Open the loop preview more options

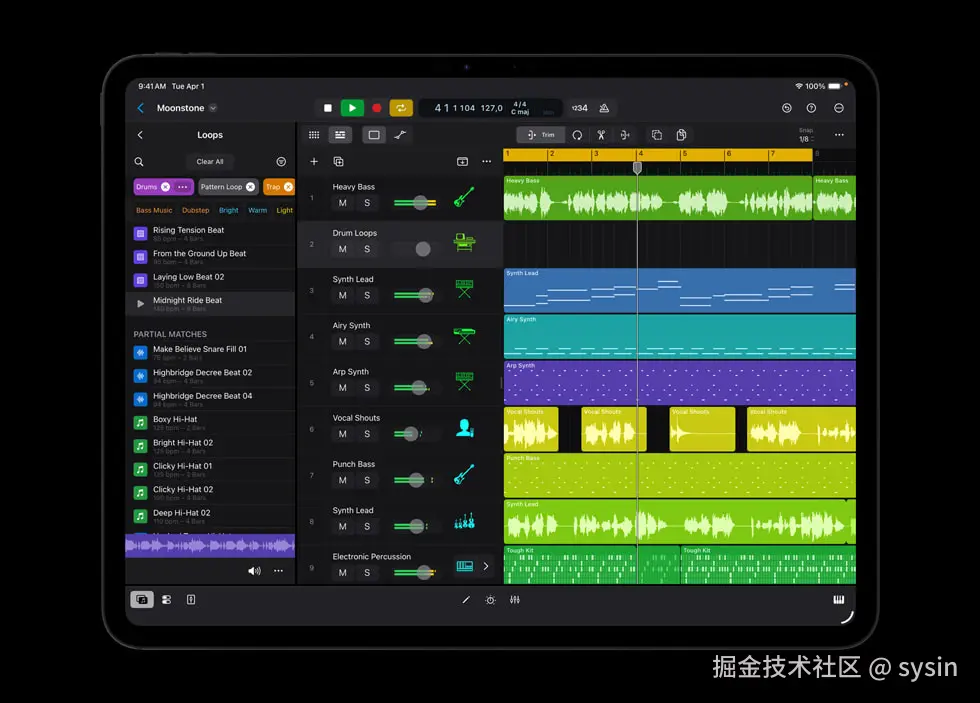click(x=278, y=571)
